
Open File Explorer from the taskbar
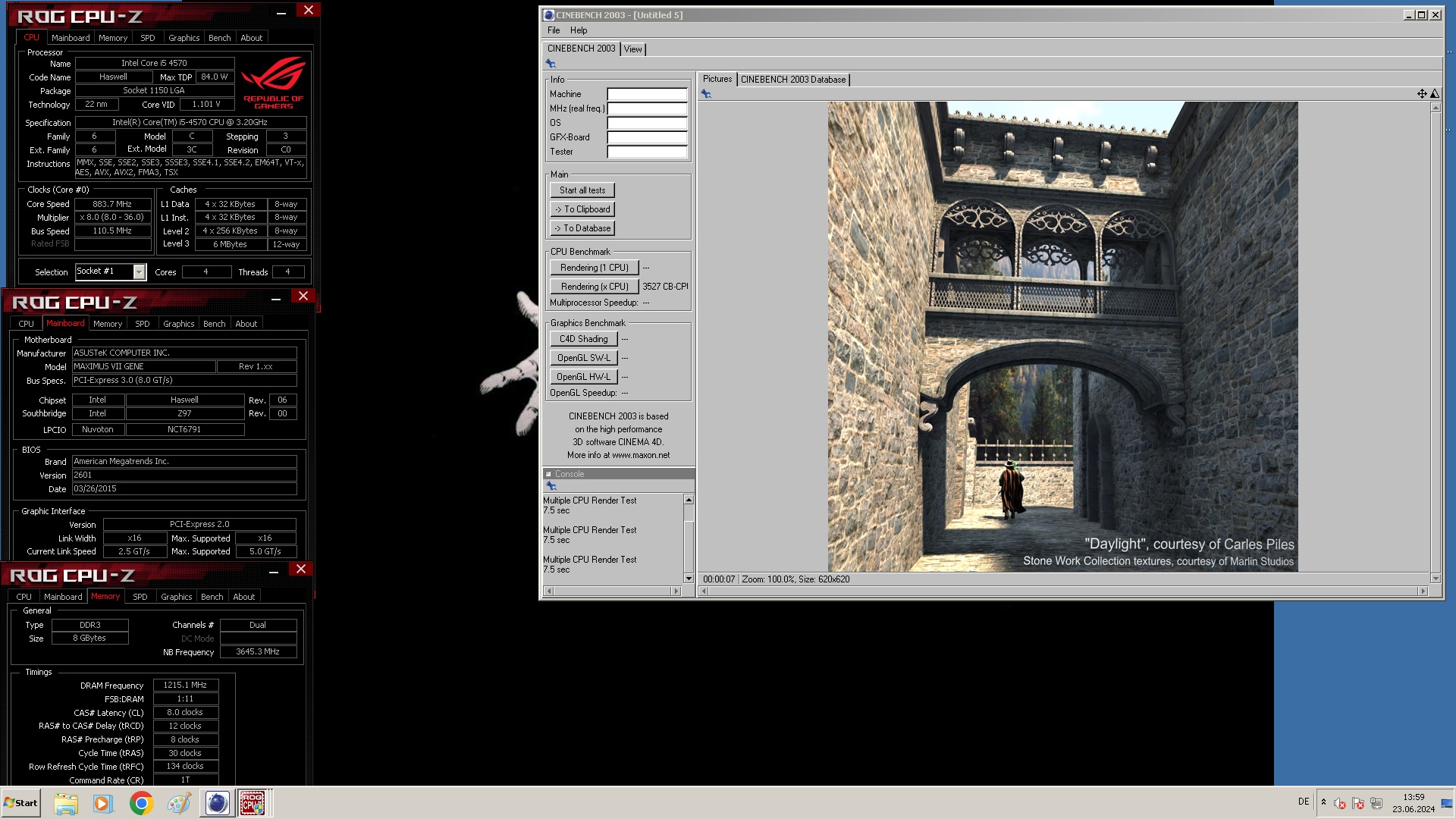coord(66,803)
